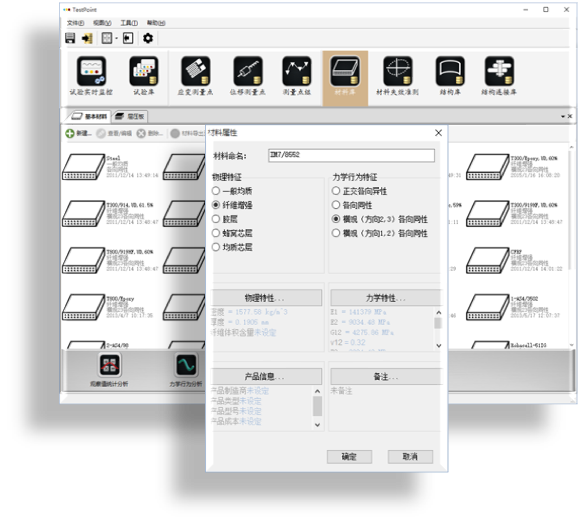Click down arrow of mechanical properties list

coord(438,346)
